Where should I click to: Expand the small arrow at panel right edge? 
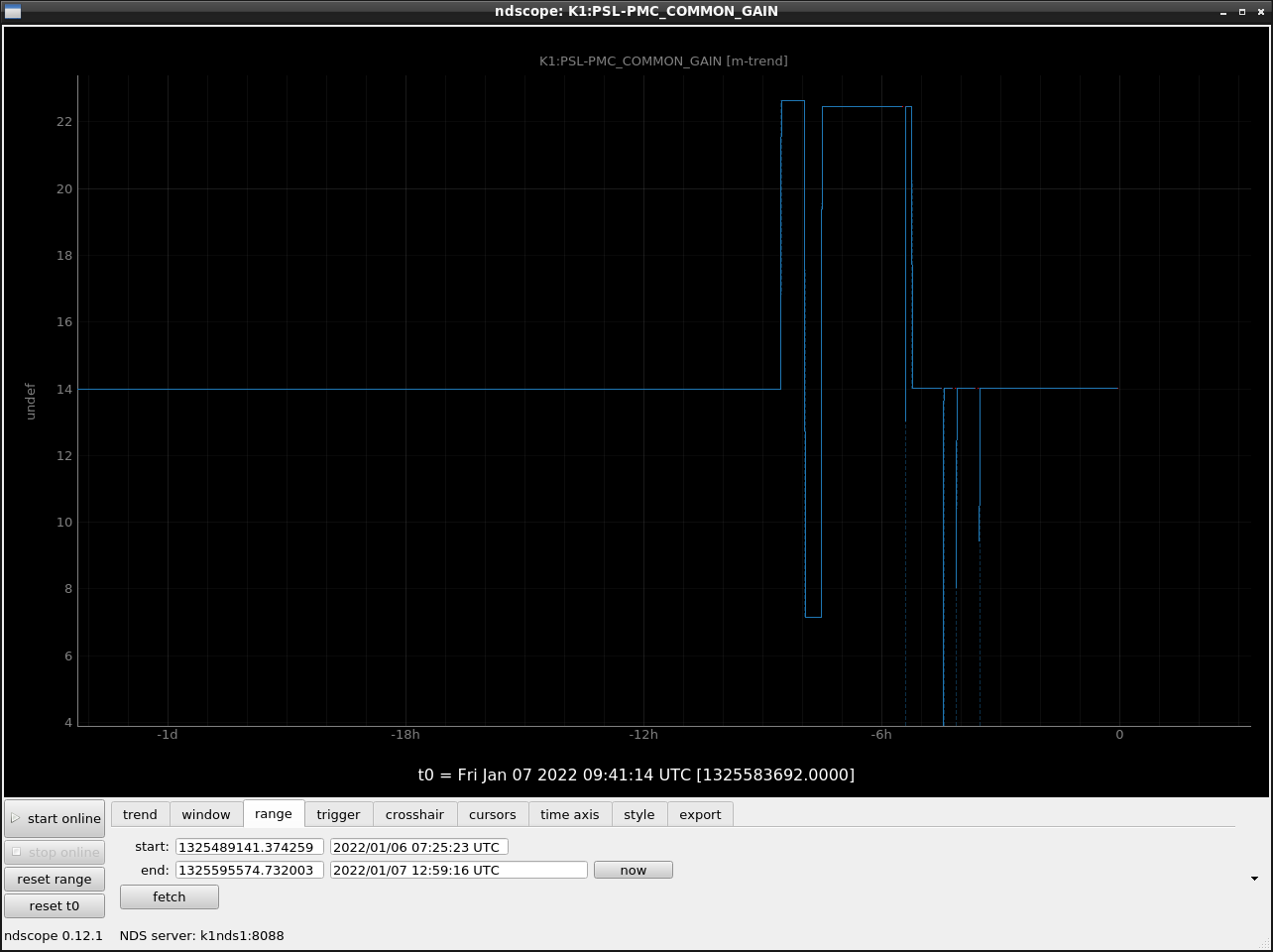click(1254, 879)
